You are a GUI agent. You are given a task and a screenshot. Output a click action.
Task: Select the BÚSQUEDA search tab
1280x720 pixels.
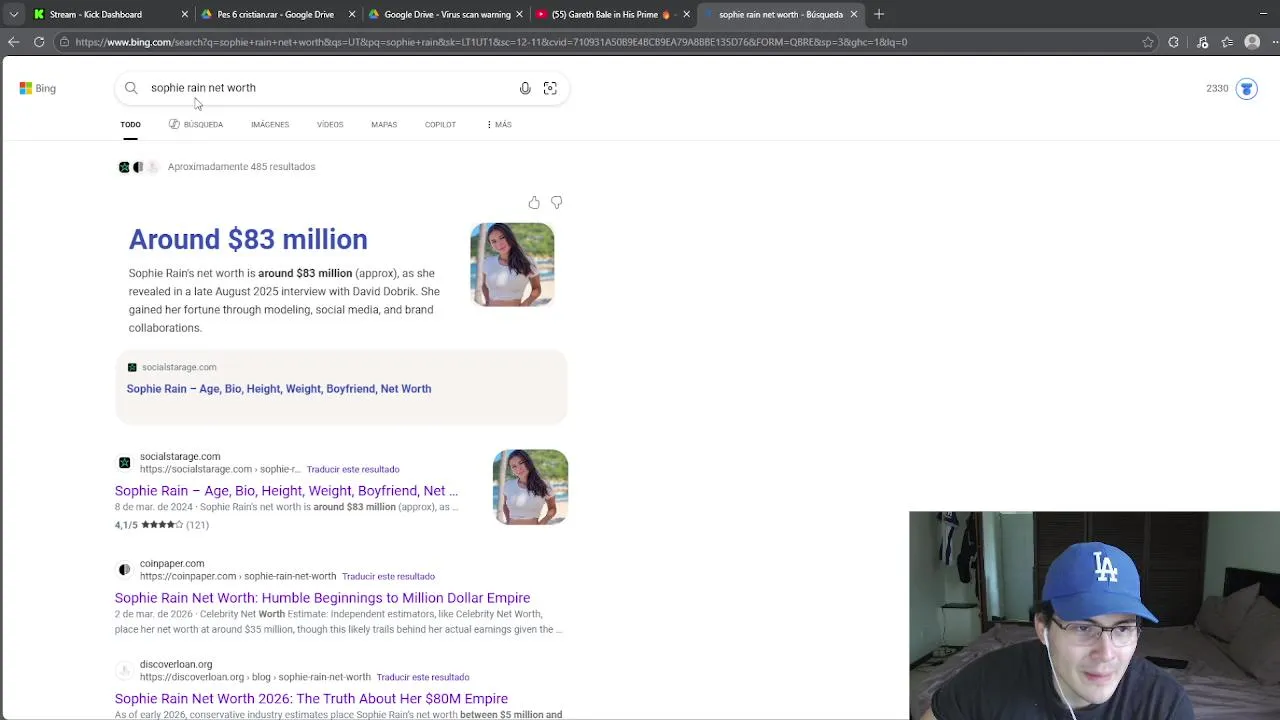[196, 125]
